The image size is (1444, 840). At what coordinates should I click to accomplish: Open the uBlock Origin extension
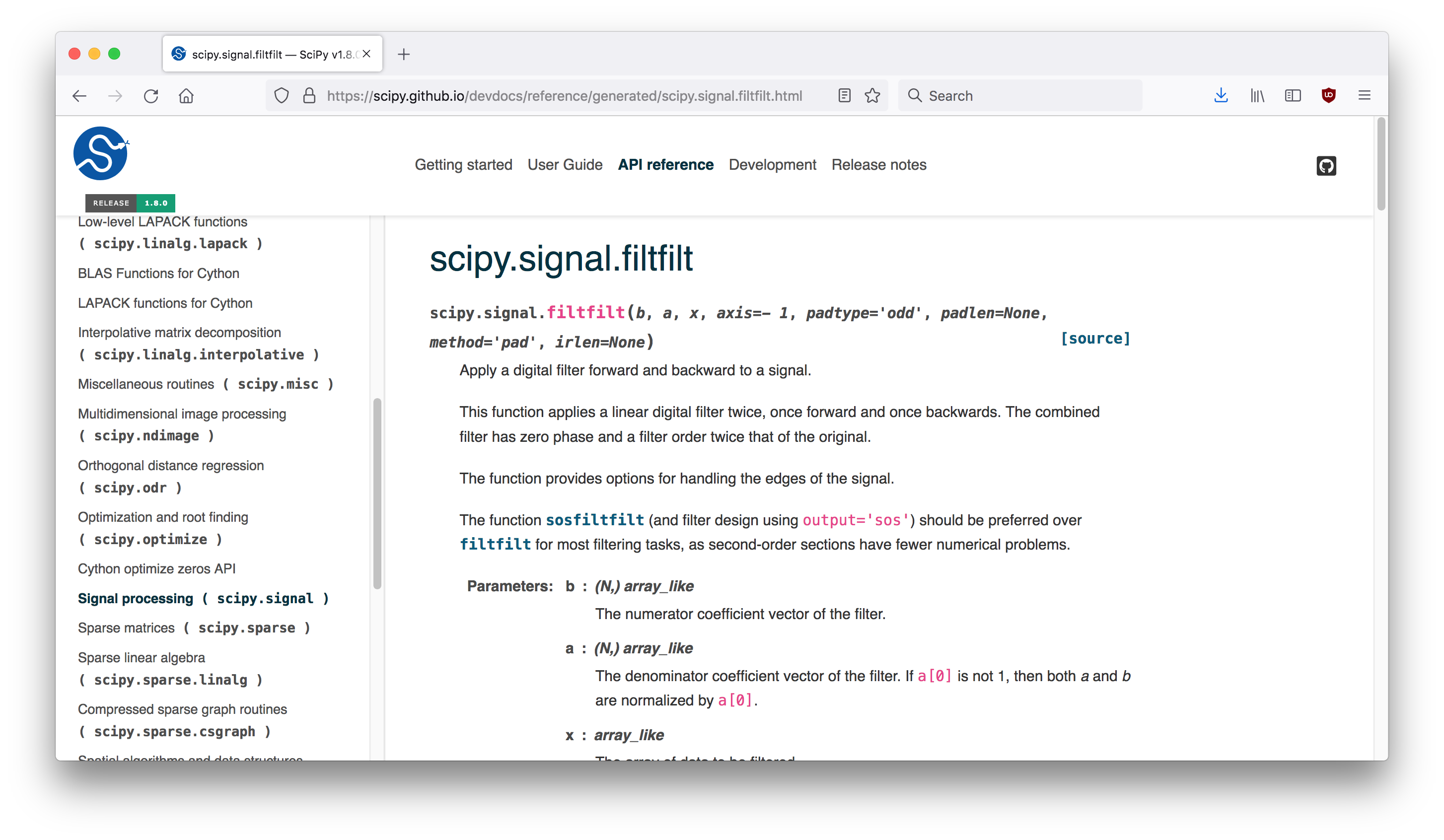click(1329, 95)
